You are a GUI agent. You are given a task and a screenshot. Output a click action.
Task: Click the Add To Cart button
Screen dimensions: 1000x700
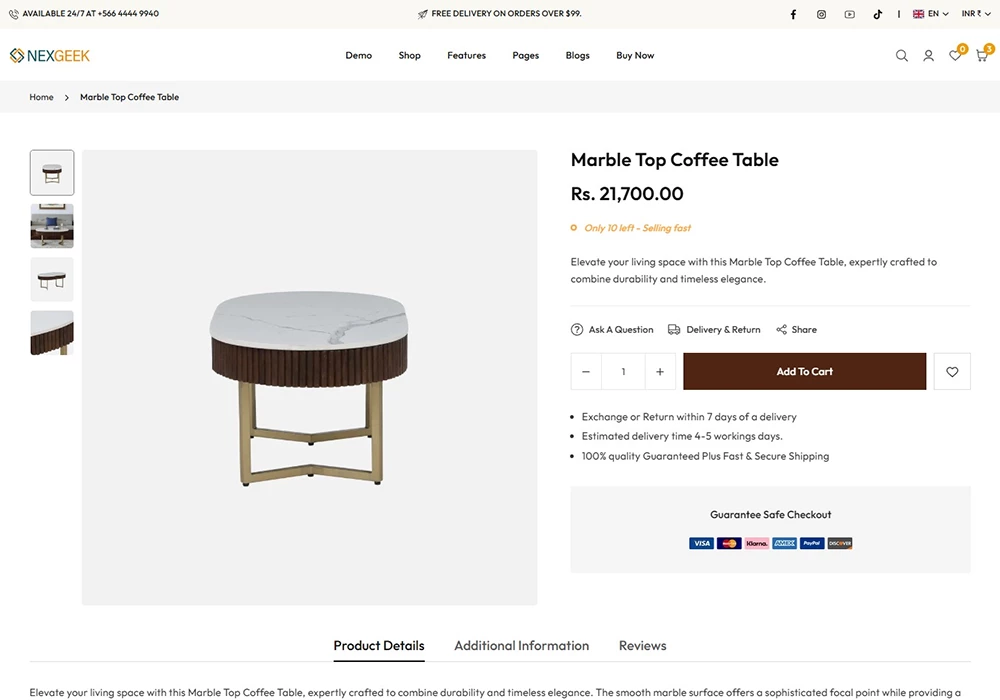[804, 372]
